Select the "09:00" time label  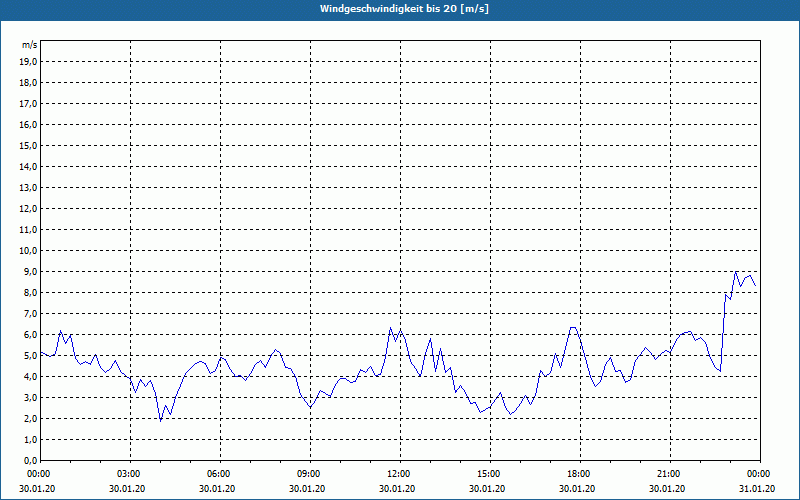pyautogui.click(x=310, y=474)
